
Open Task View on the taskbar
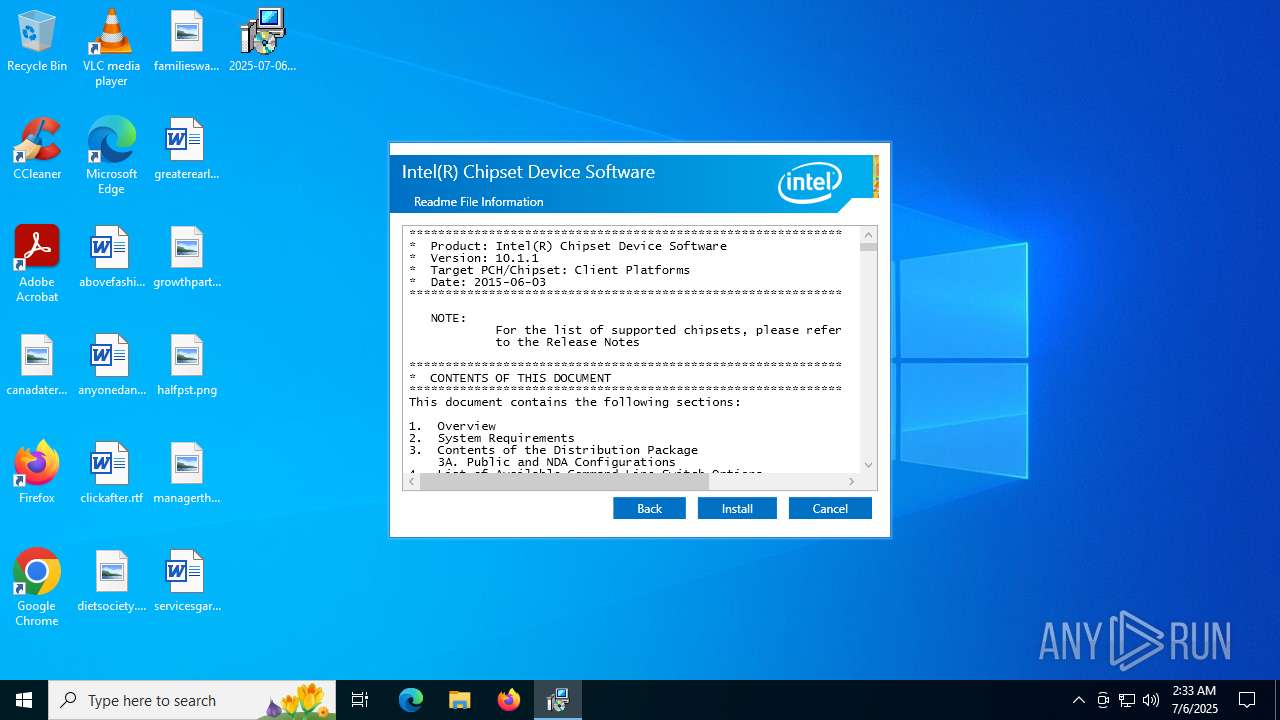pos(360,700)
